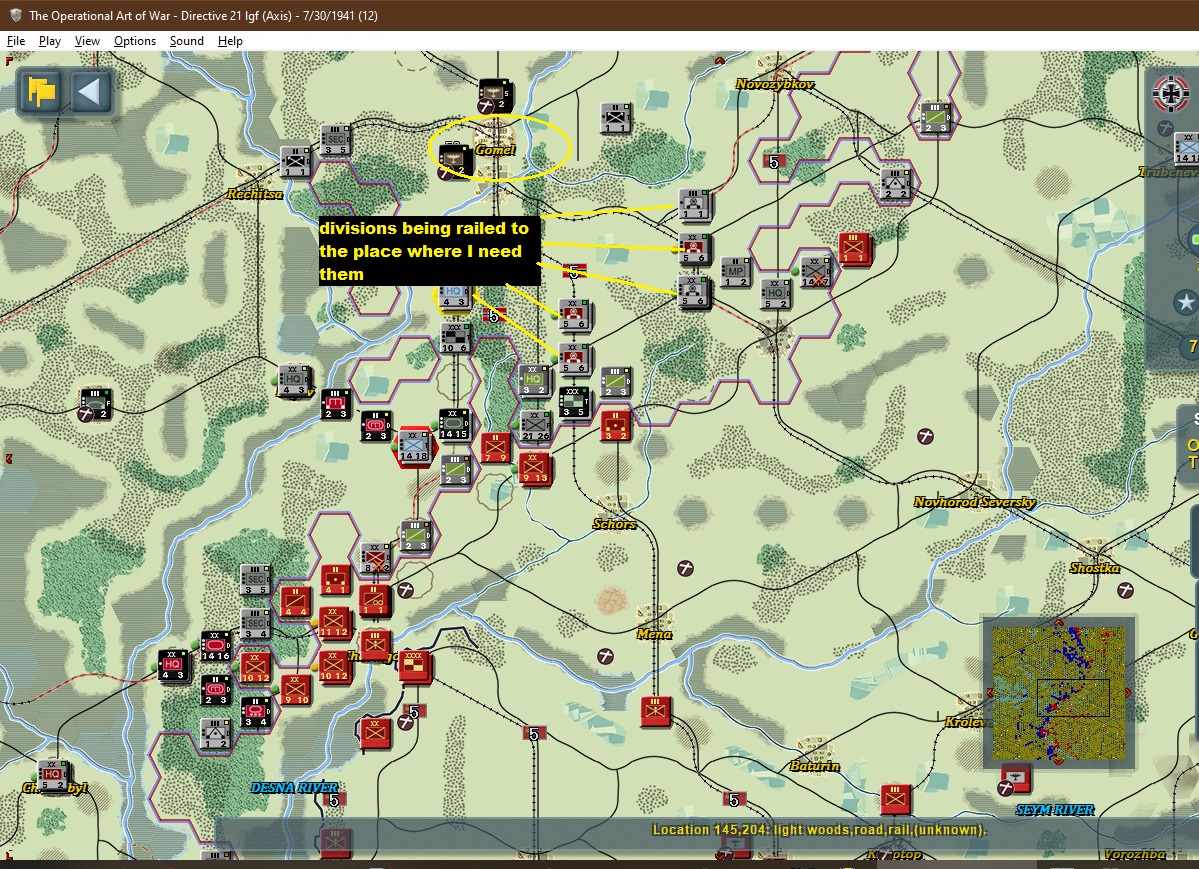1199x869 pixels.
Task: Select the red infantry counter 9 13
Action: (x=534, y=468)
